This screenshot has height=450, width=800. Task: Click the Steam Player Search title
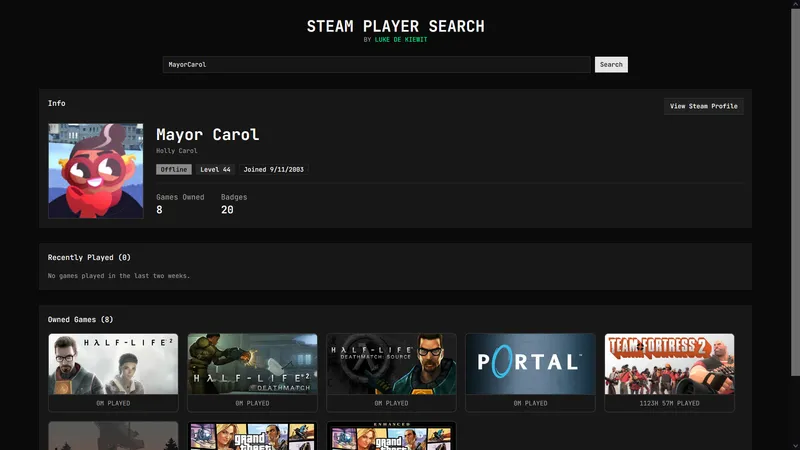[x=395, y=27]
